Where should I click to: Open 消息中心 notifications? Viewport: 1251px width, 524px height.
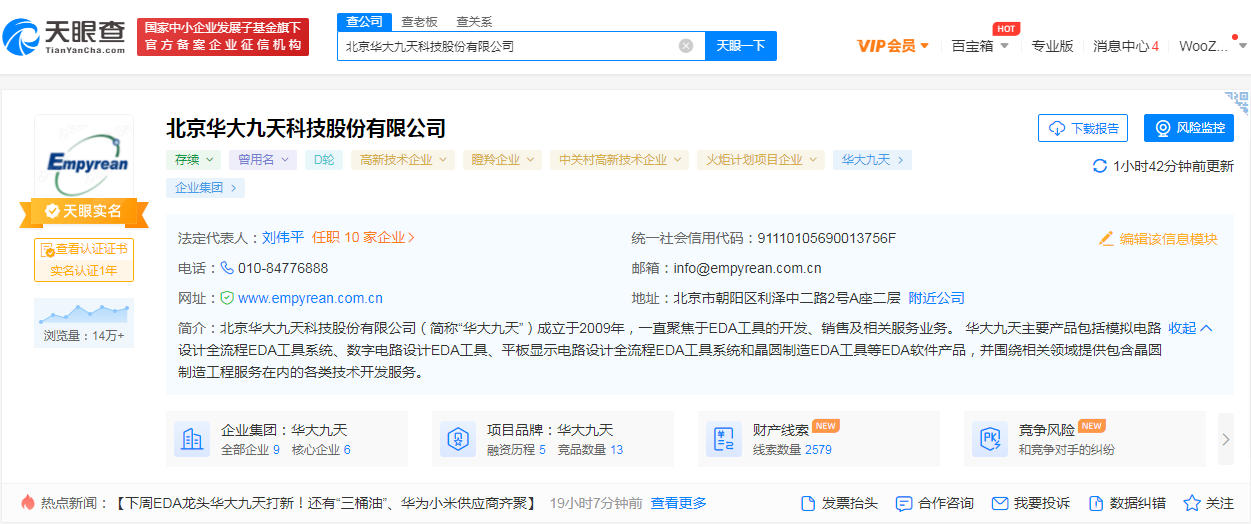coord(1126,46)
